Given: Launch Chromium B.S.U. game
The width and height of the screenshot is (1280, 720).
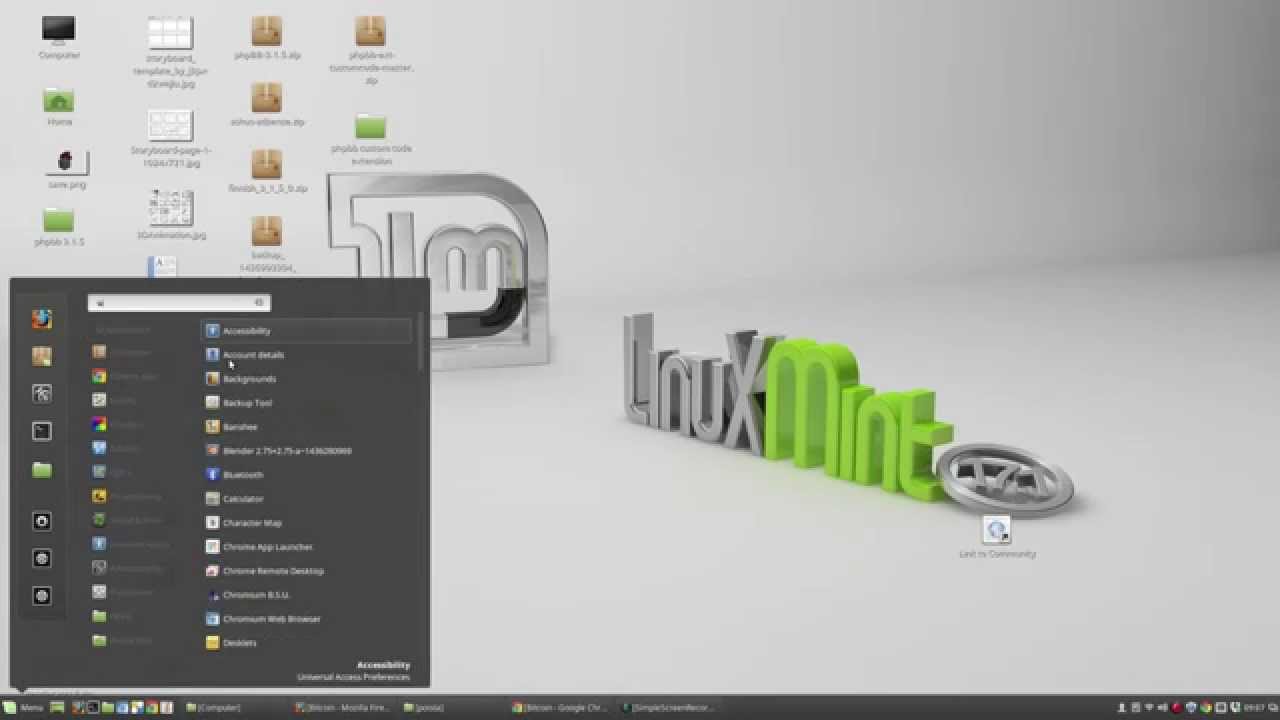Looking at the screenshot, I should (306, 594).
